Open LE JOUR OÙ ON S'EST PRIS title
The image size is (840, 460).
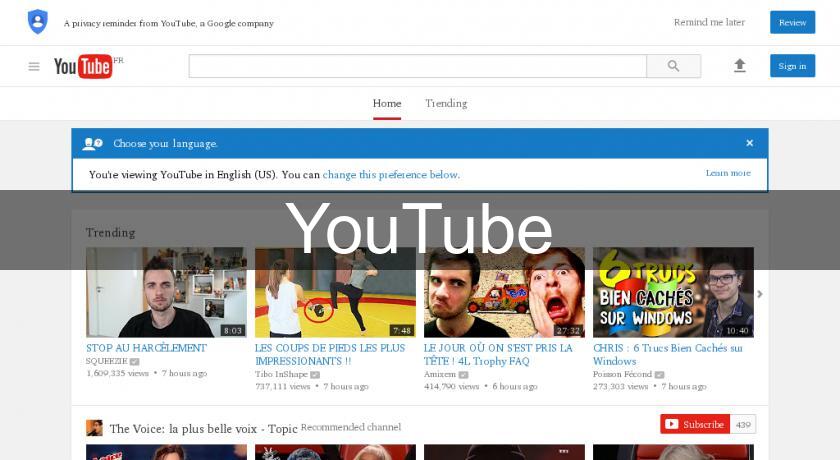(498, 355)
